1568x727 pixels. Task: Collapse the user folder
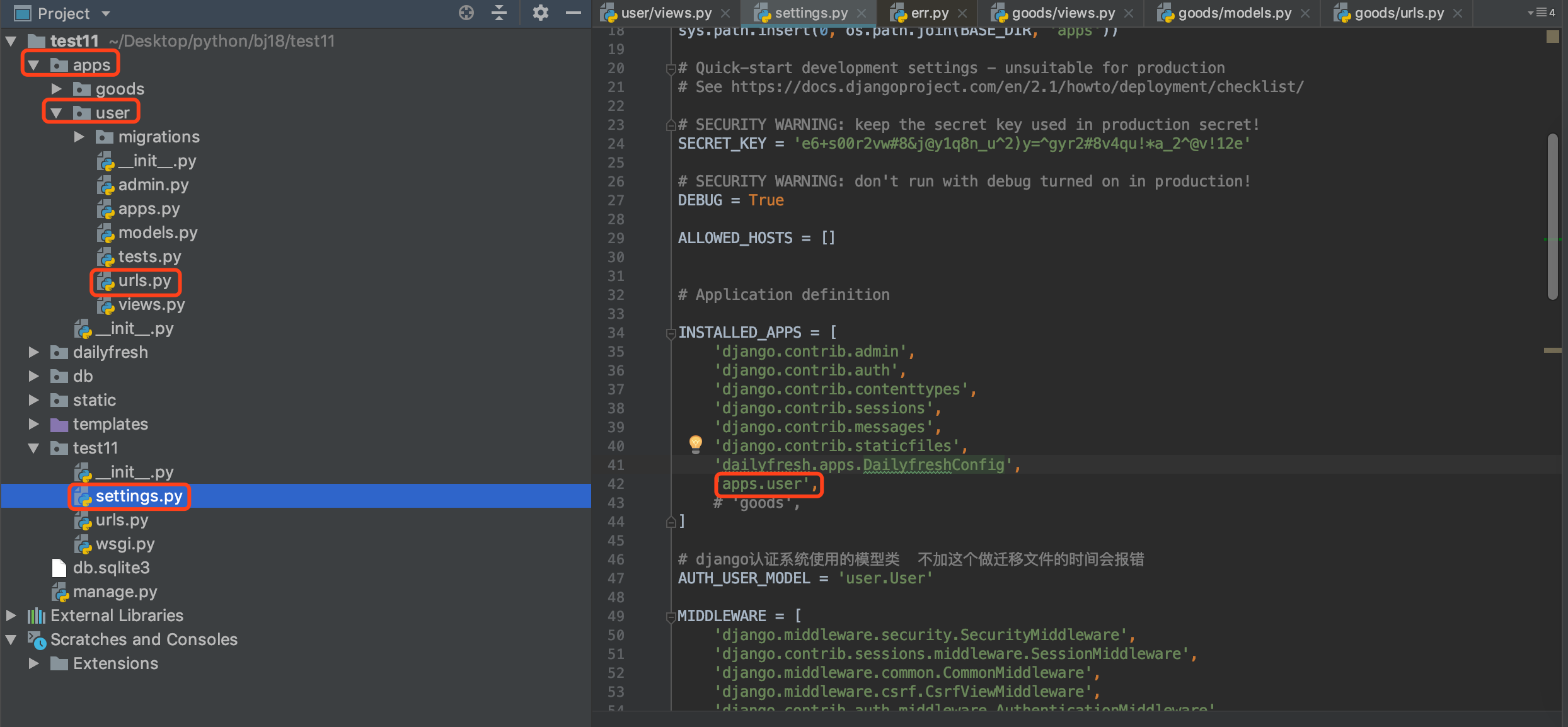coord(57,113)
